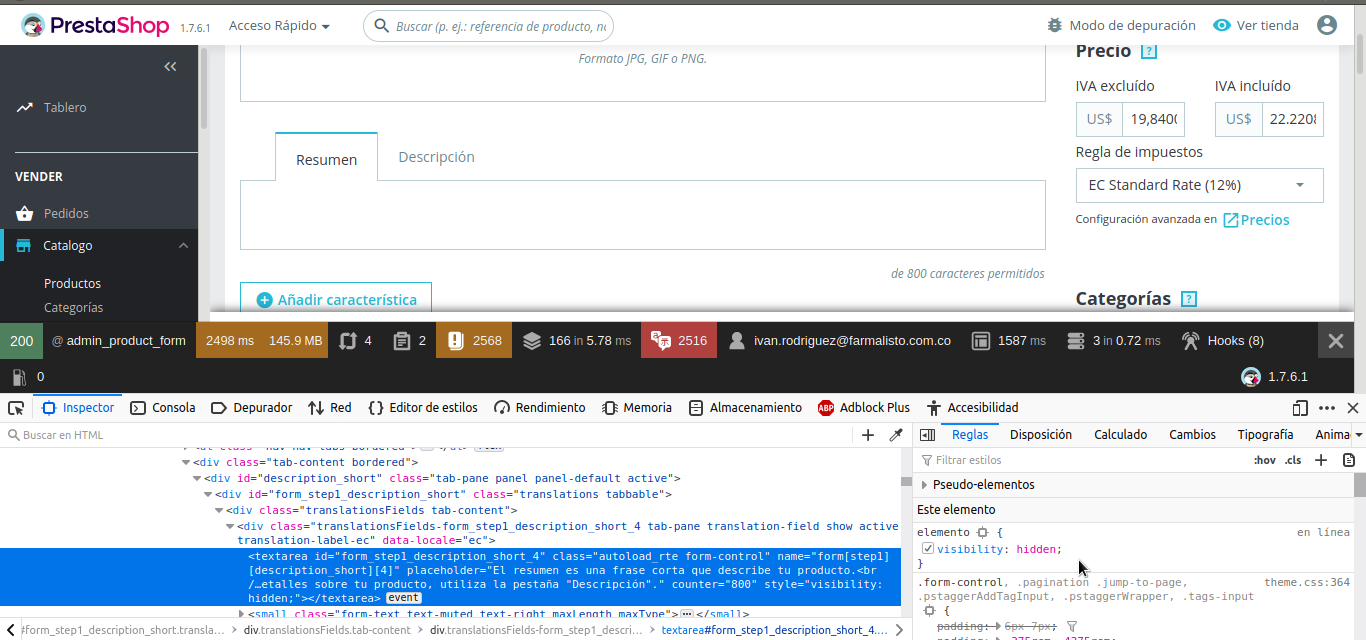Click the eyedropper icon in Inspector

(896, 435)
